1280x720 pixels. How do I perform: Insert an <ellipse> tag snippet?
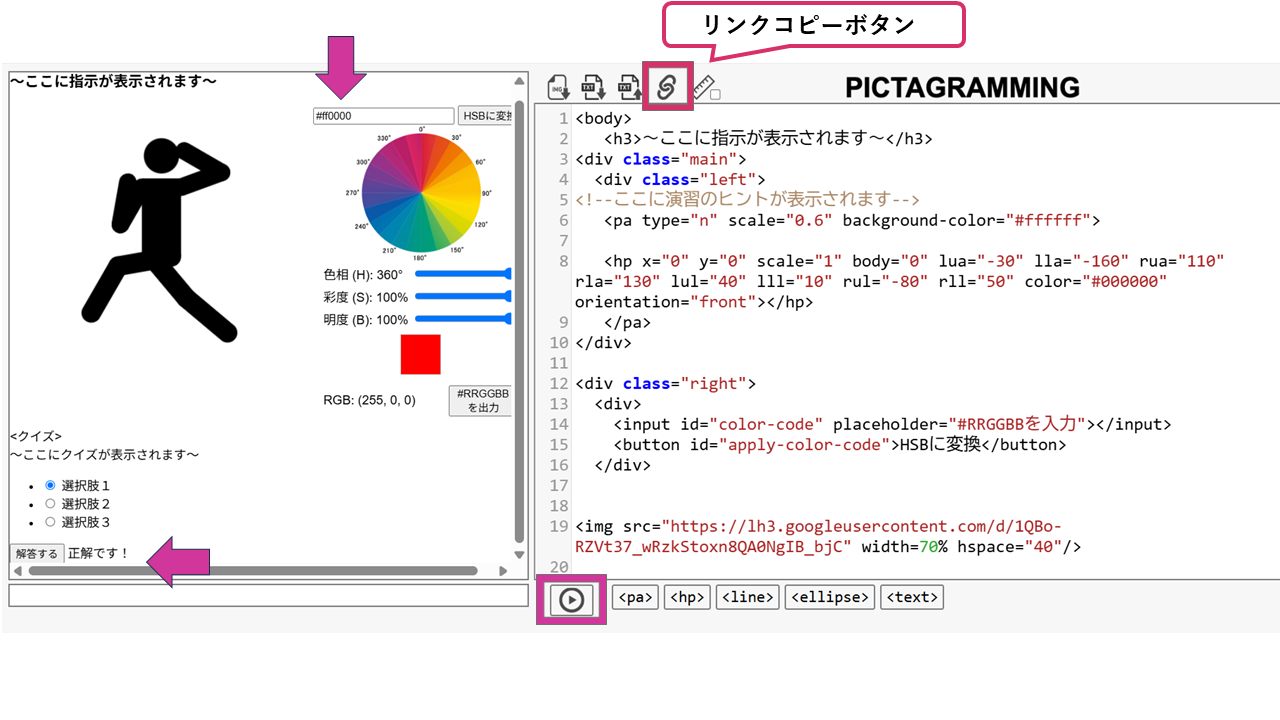pos(830,597)
